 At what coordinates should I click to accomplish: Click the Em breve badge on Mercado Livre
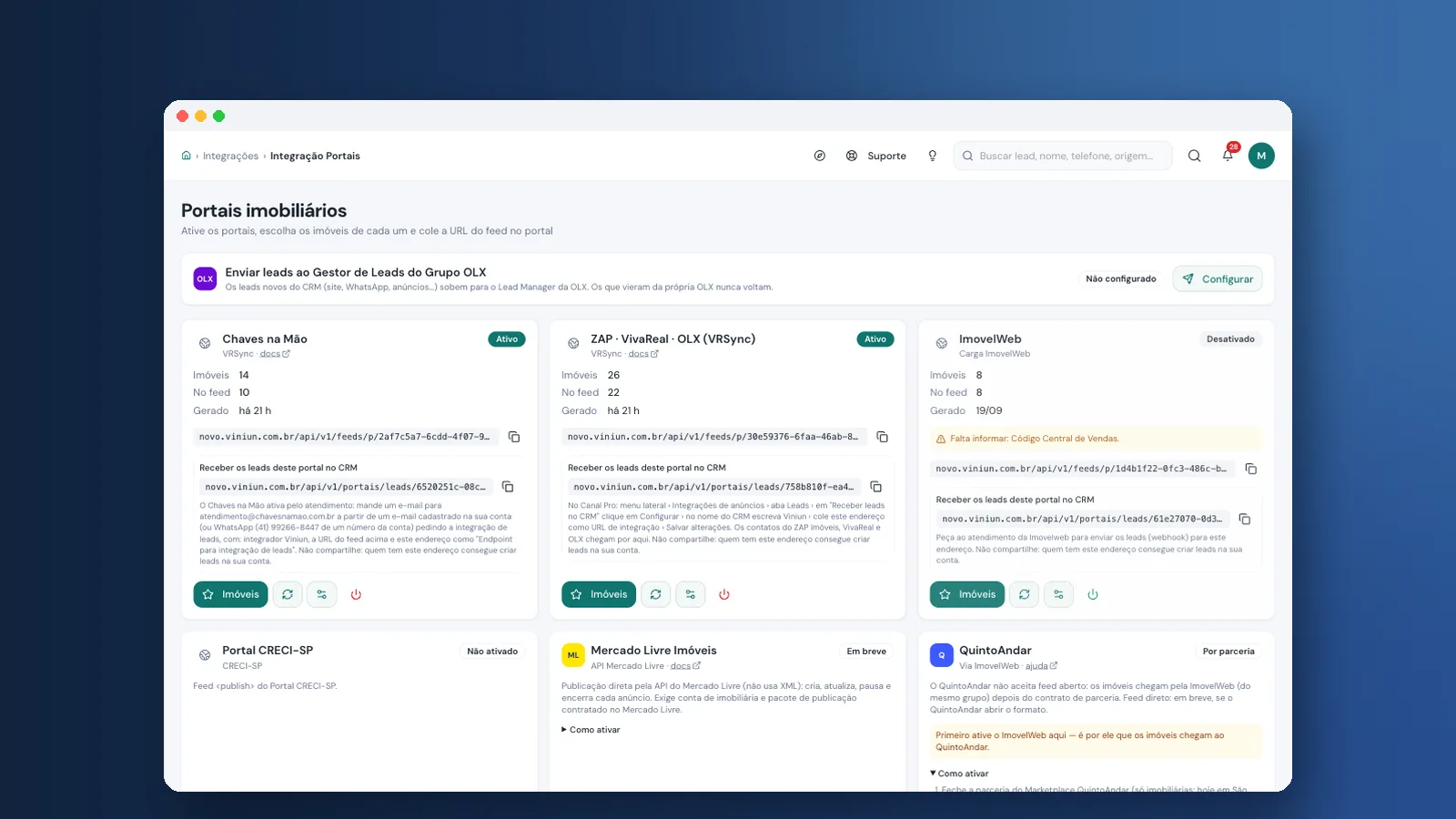pyautogui.click(x=866, y=652)
